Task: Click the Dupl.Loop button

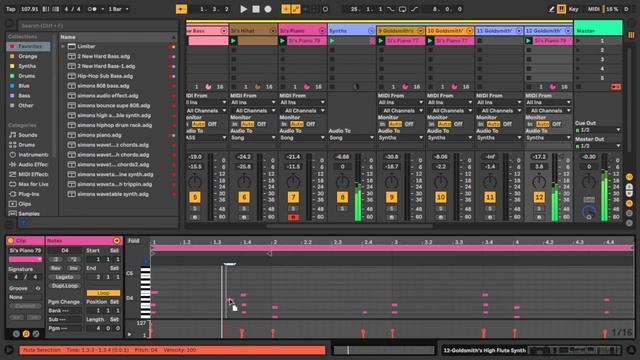Action: coord(64,286)
